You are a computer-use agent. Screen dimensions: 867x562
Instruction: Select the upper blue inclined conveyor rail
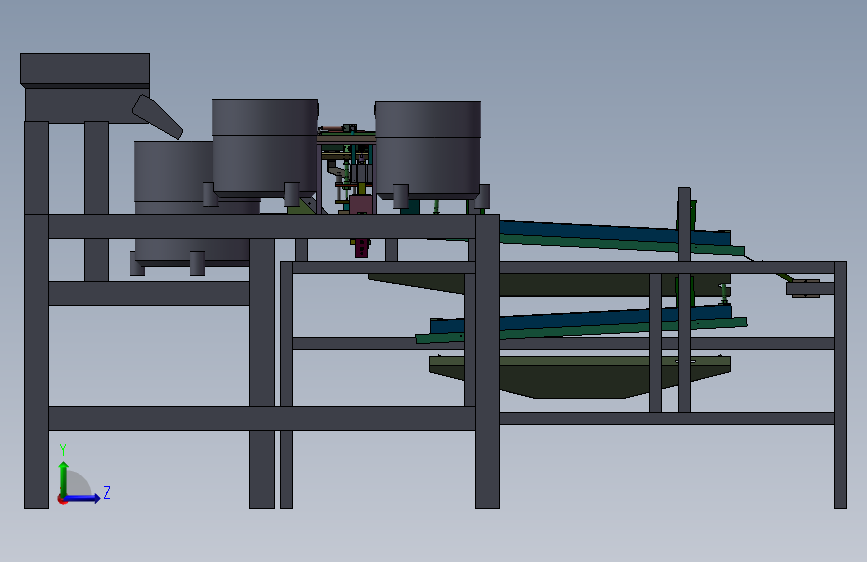(x=614, y=232)
